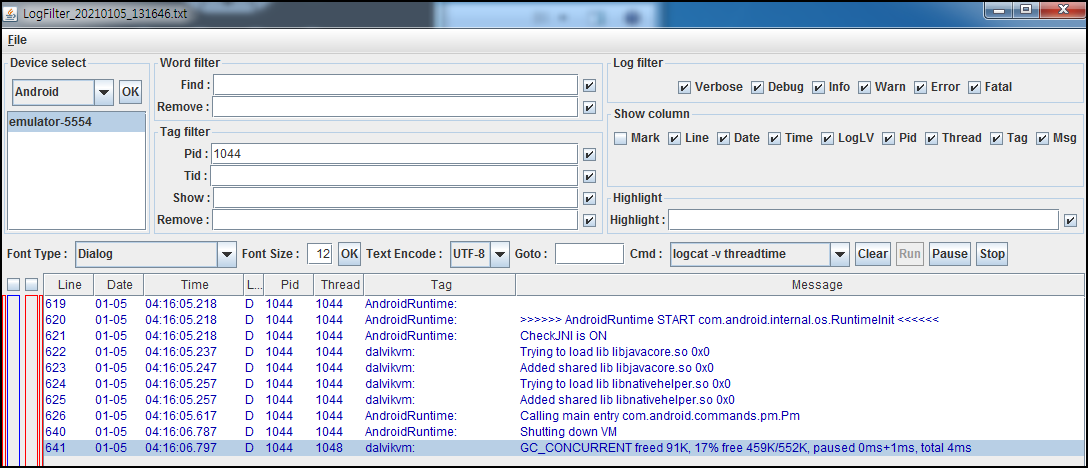Click the Goto line field
The image size is (1088, 468).
coord(589,254)
